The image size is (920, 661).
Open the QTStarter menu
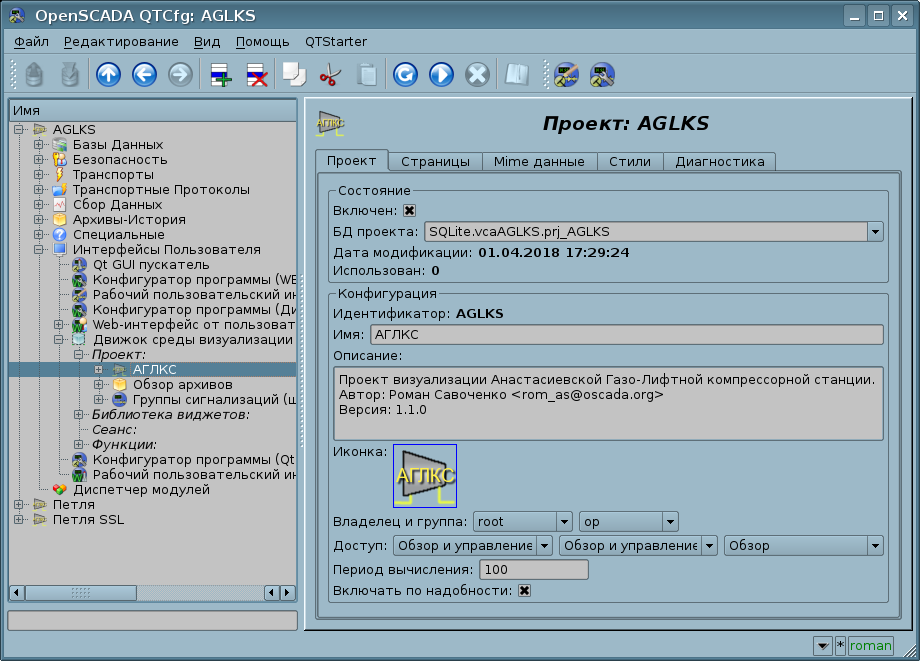pos(336,42)
